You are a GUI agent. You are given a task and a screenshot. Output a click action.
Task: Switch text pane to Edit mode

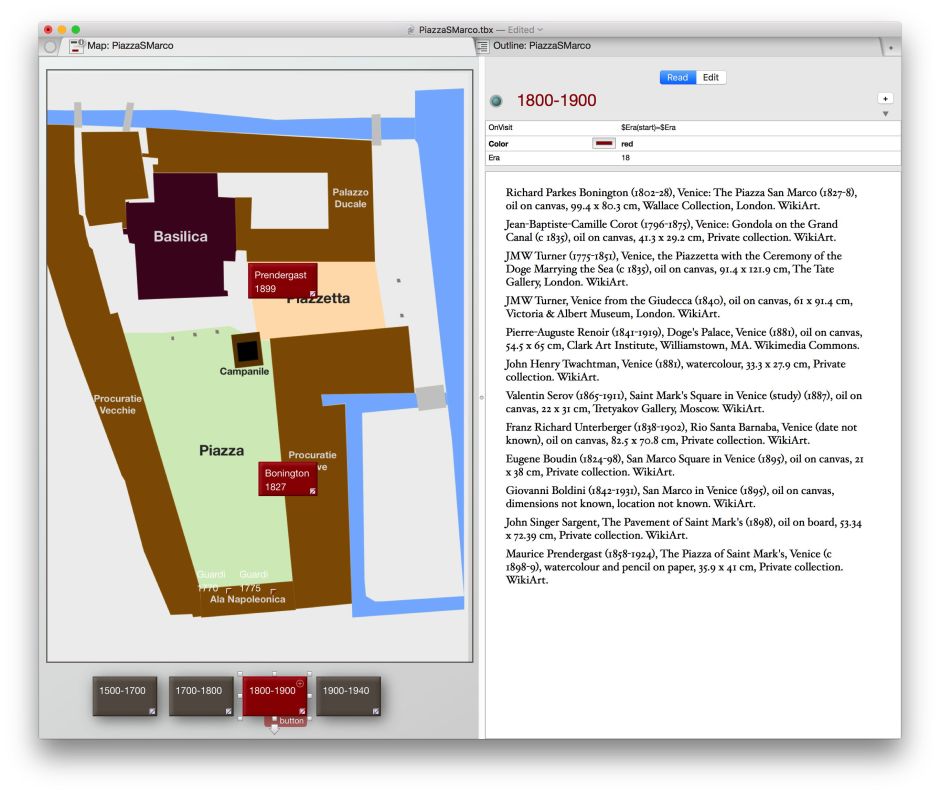click(x=711, y=77)
